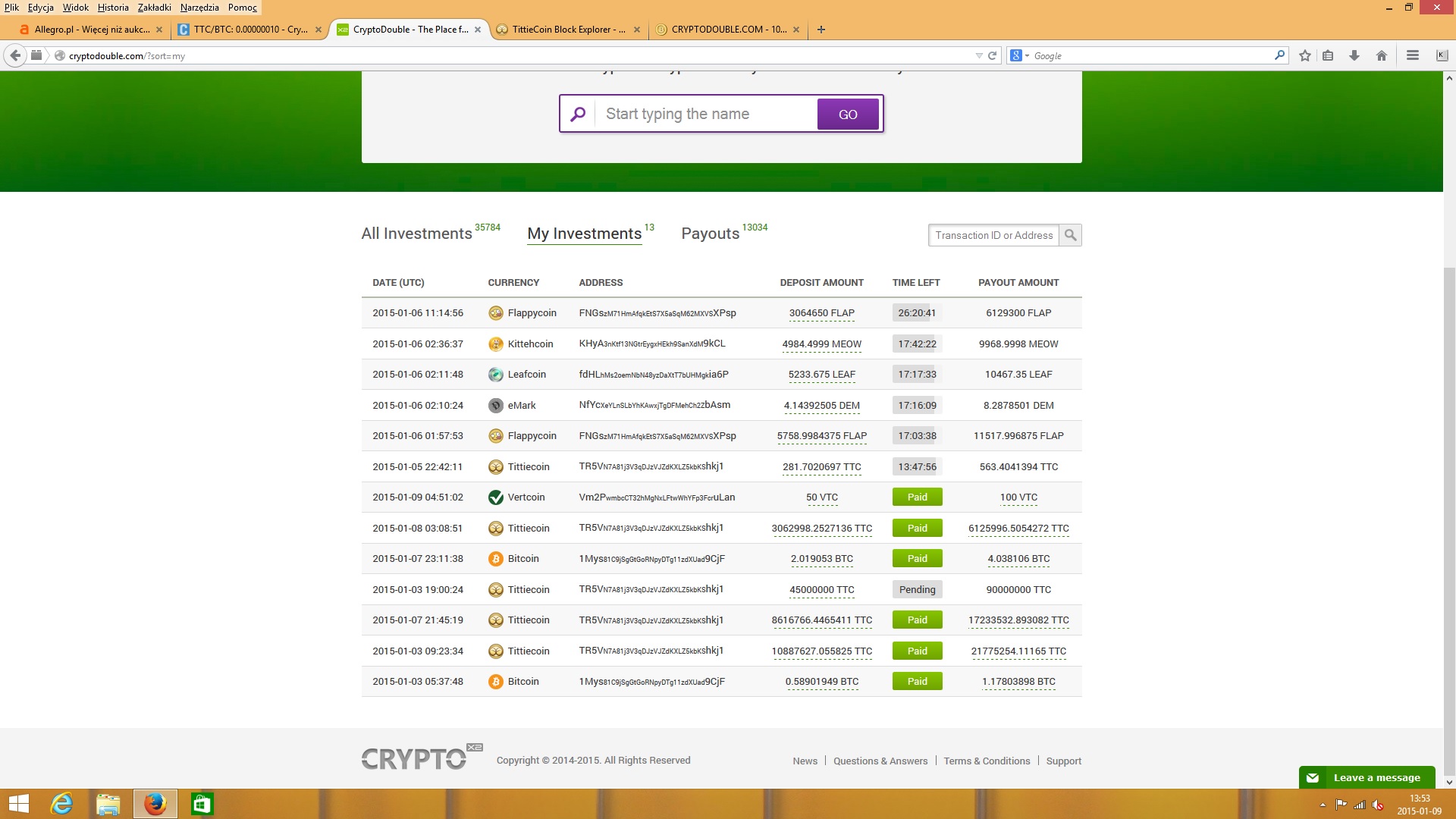Click the system tray volume icon
1456x819 pixels.
coord(1378,805)
